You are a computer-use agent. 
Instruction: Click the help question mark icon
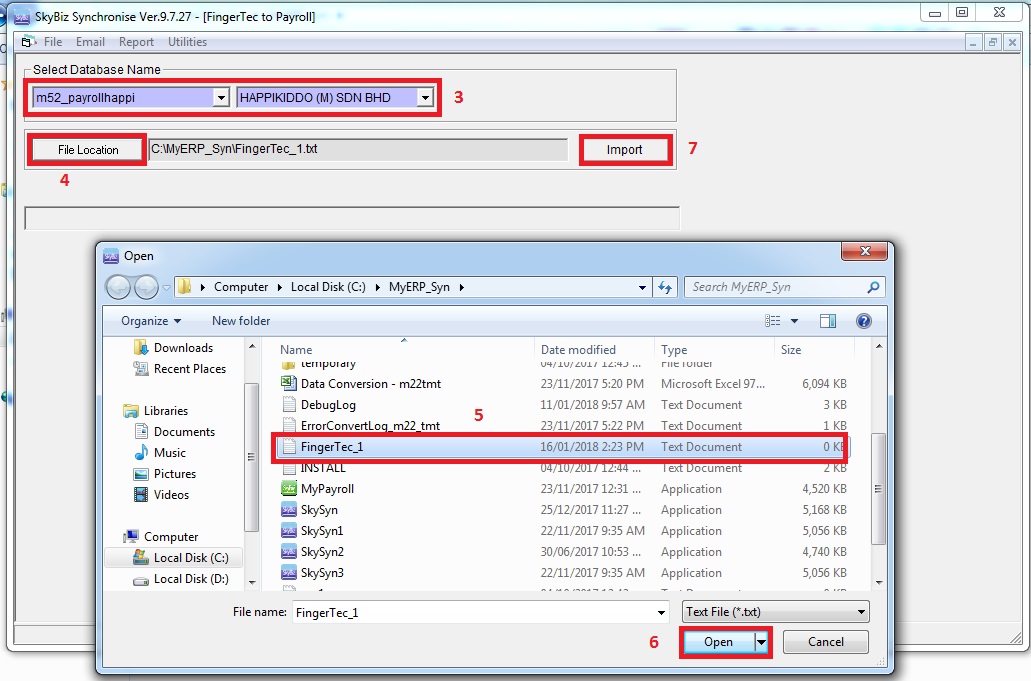tap(864, 321)
